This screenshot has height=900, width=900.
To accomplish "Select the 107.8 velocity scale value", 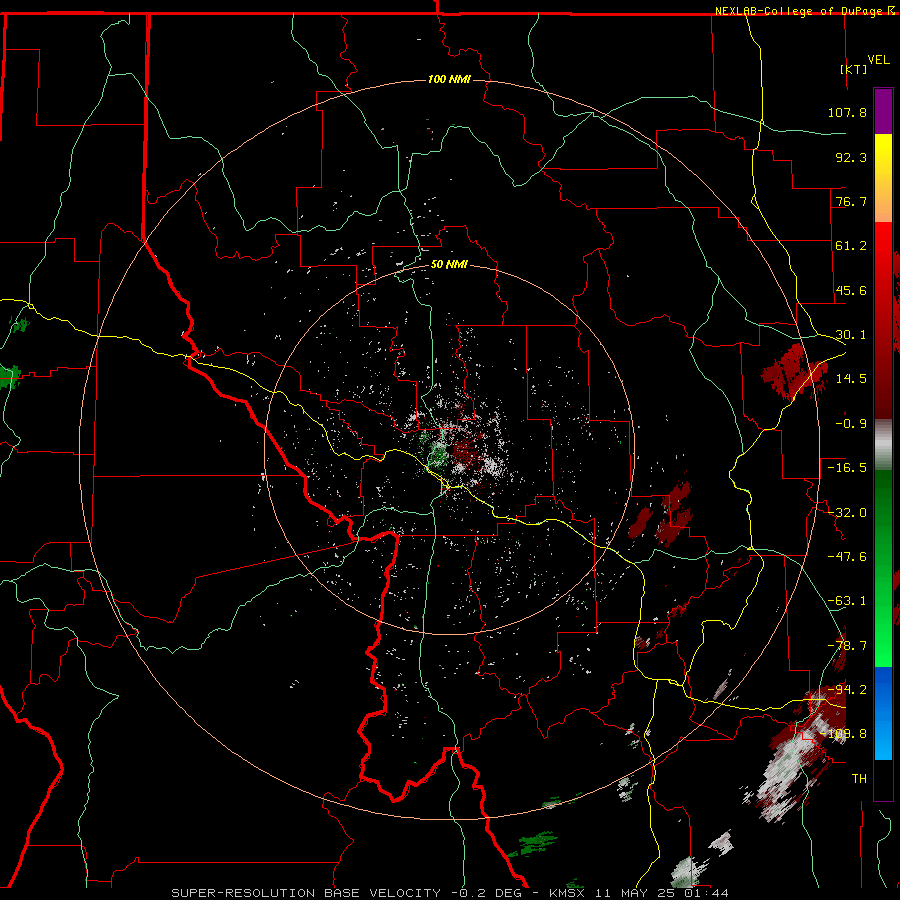I will pos(847,112).
